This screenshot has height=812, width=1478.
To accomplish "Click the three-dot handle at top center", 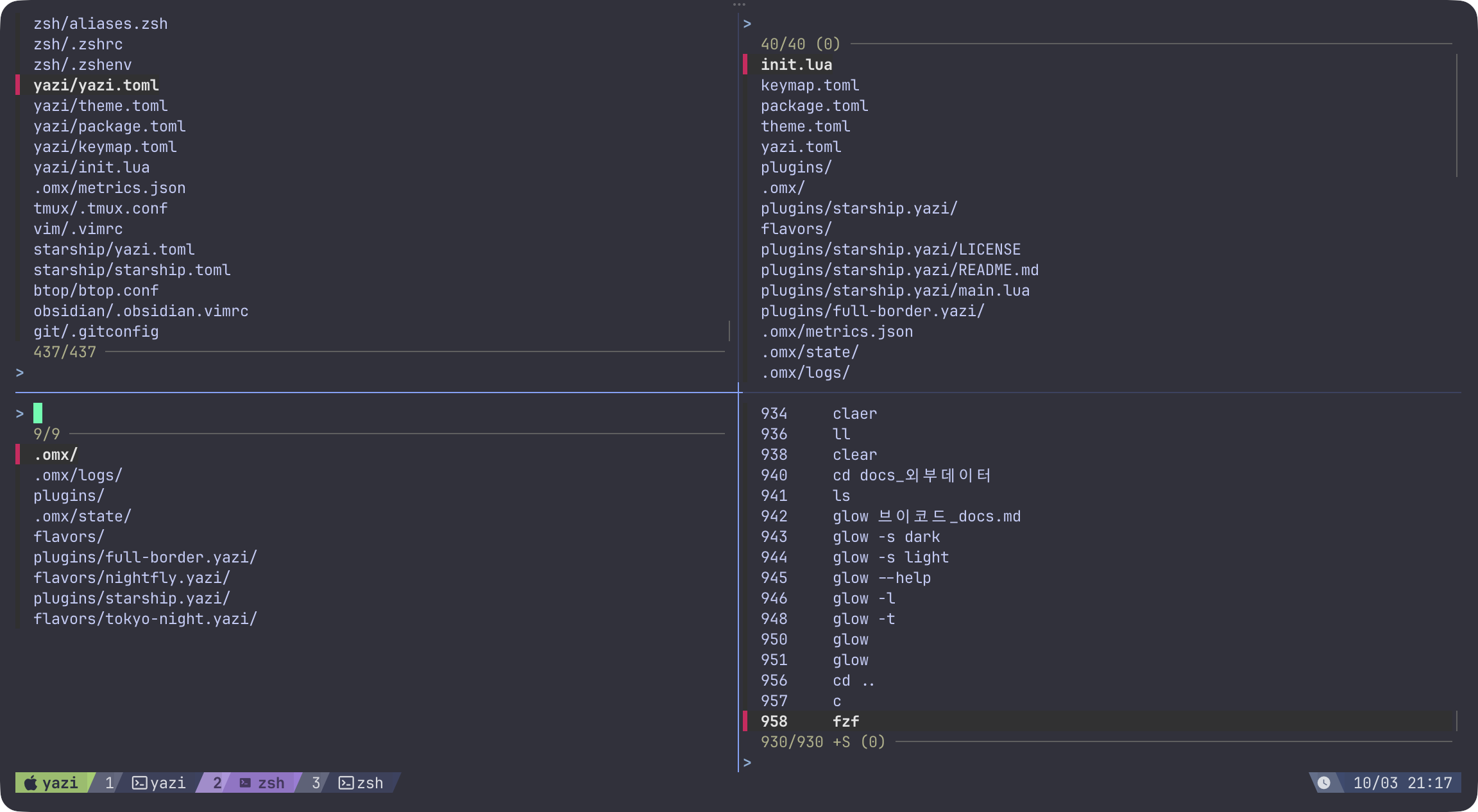I will point(739,4).
